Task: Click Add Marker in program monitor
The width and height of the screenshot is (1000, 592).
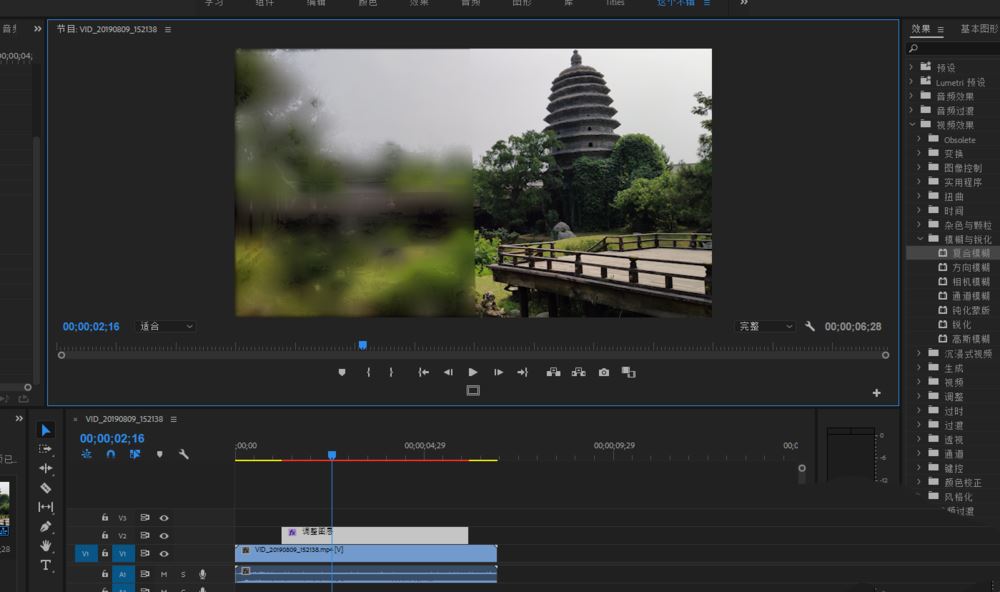Action: pos(342,373)
